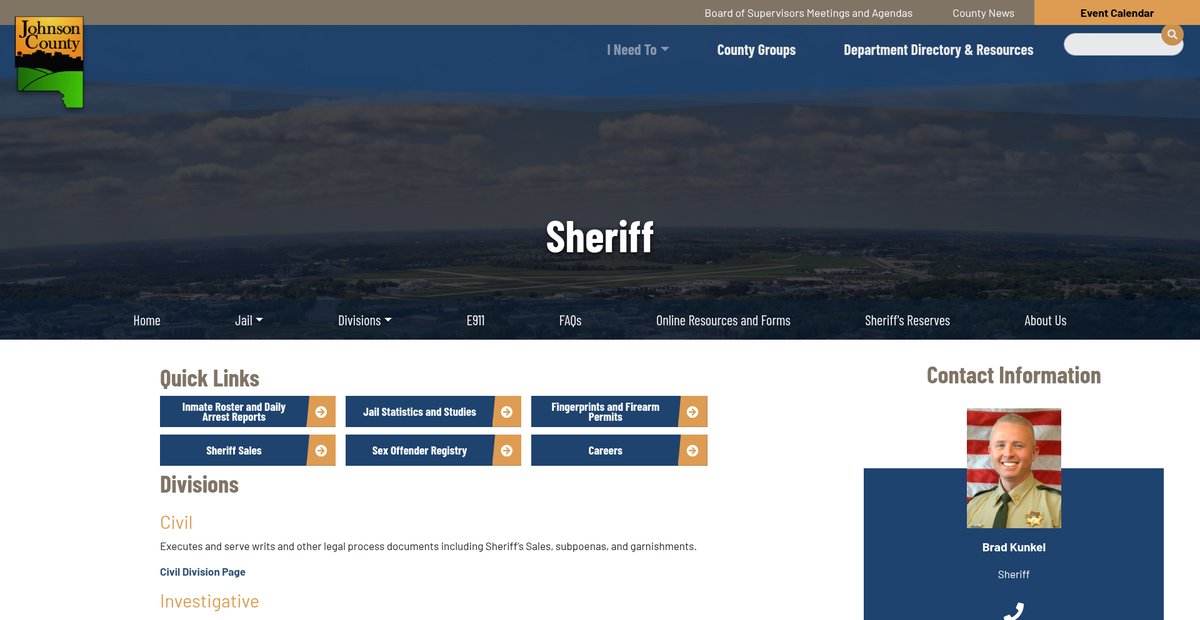Click the phone icon under Brad Kunkel
This screenshot has width=1200, height=620.
1014,611
